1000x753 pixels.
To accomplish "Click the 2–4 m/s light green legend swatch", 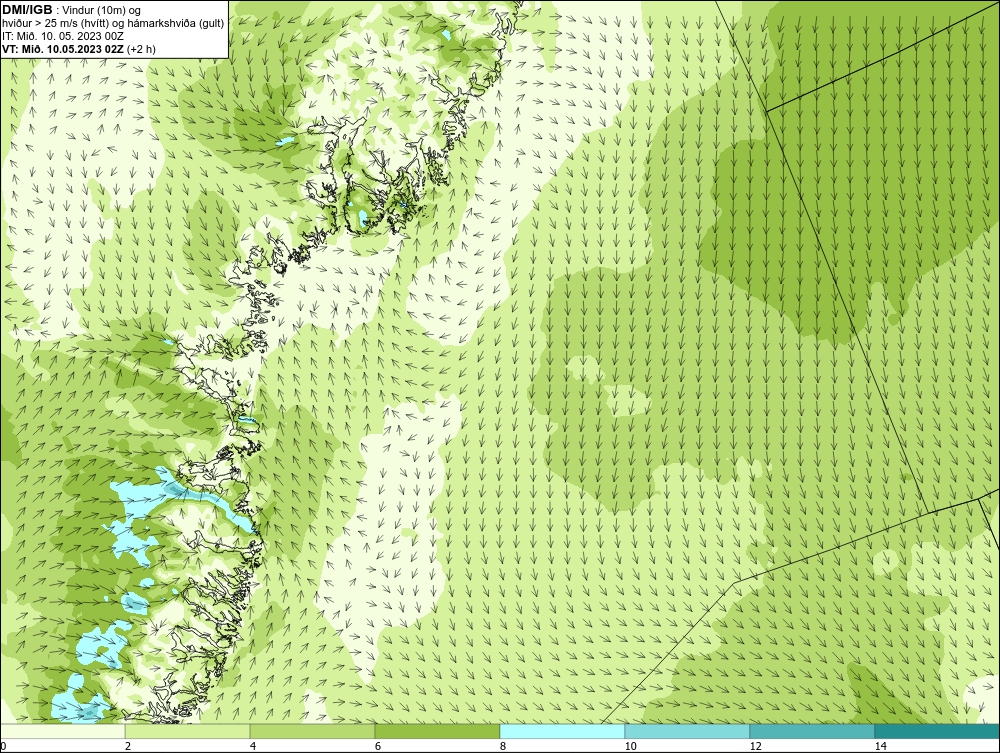I will [x=188, y=731].
